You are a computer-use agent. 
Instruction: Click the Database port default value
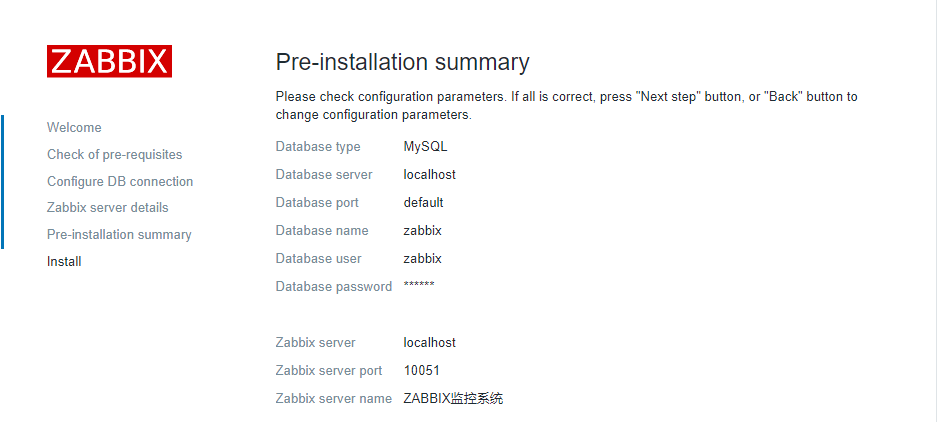pyautogui.click(x=423, y=203)
